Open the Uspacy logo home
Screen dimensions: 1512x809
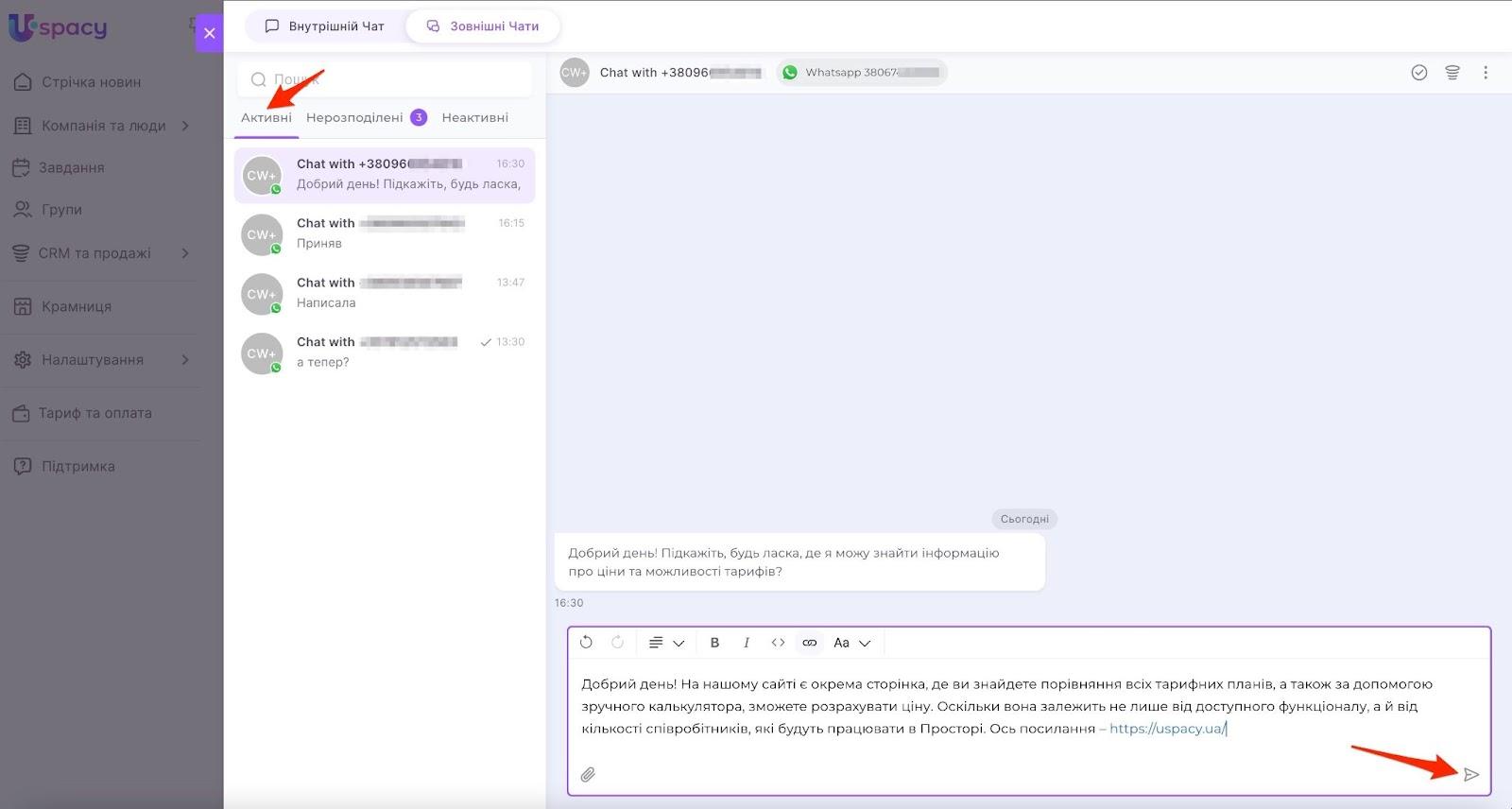pos(58,27)
